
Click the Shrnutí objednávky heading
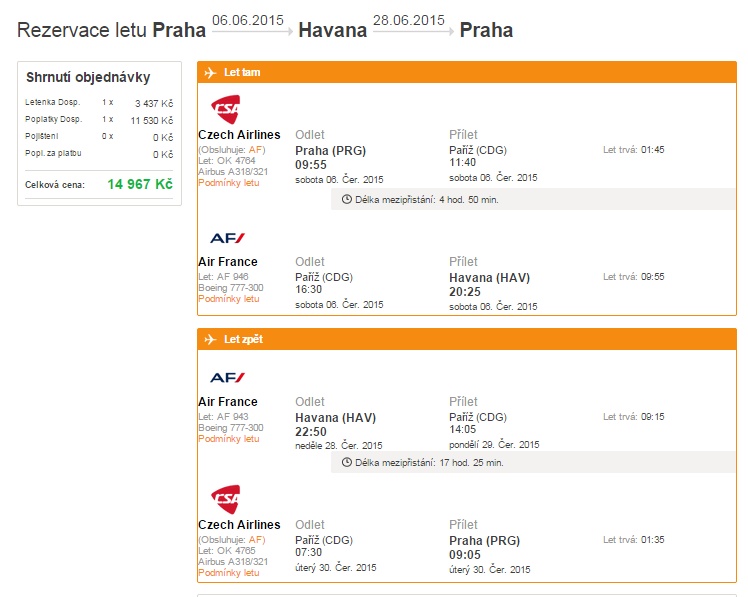(88, 77)
